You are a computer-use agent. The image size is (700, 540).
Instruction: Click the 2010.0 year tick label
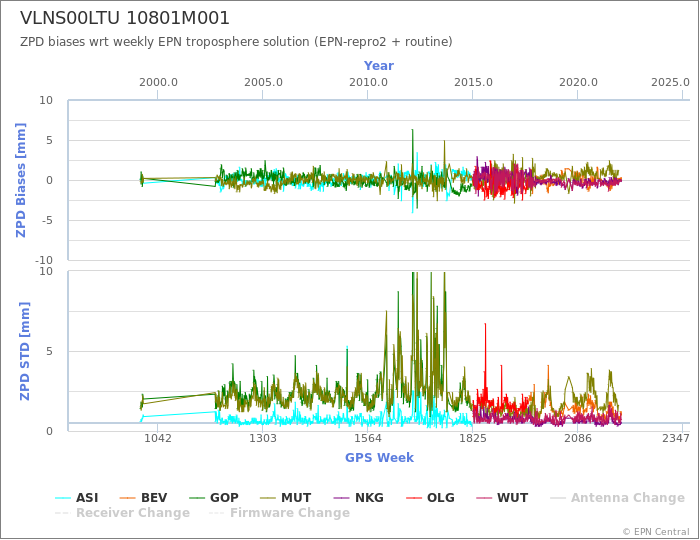pyautogui.click(x=368, y=83)
